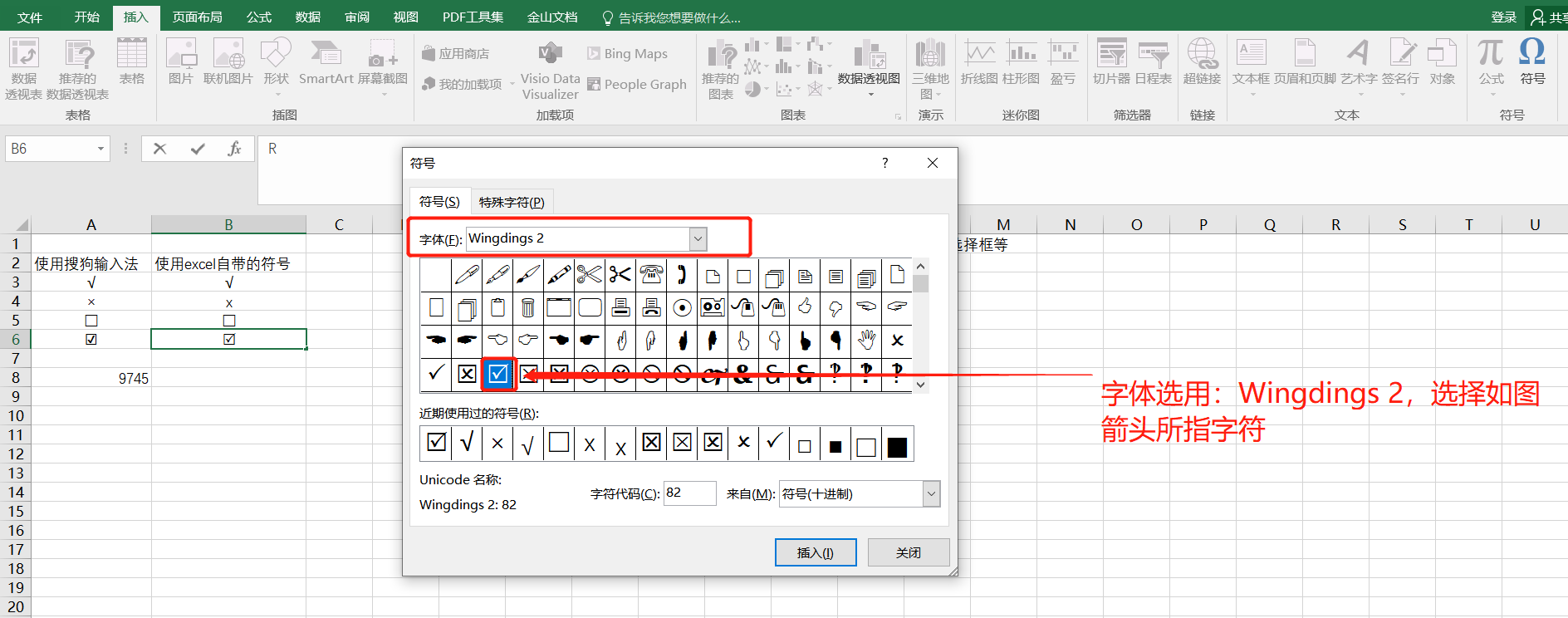The height and width of the screenshot is (618, 1568).
Task: Launch Bing Maps add-in
Action: [x=627, y=53]
